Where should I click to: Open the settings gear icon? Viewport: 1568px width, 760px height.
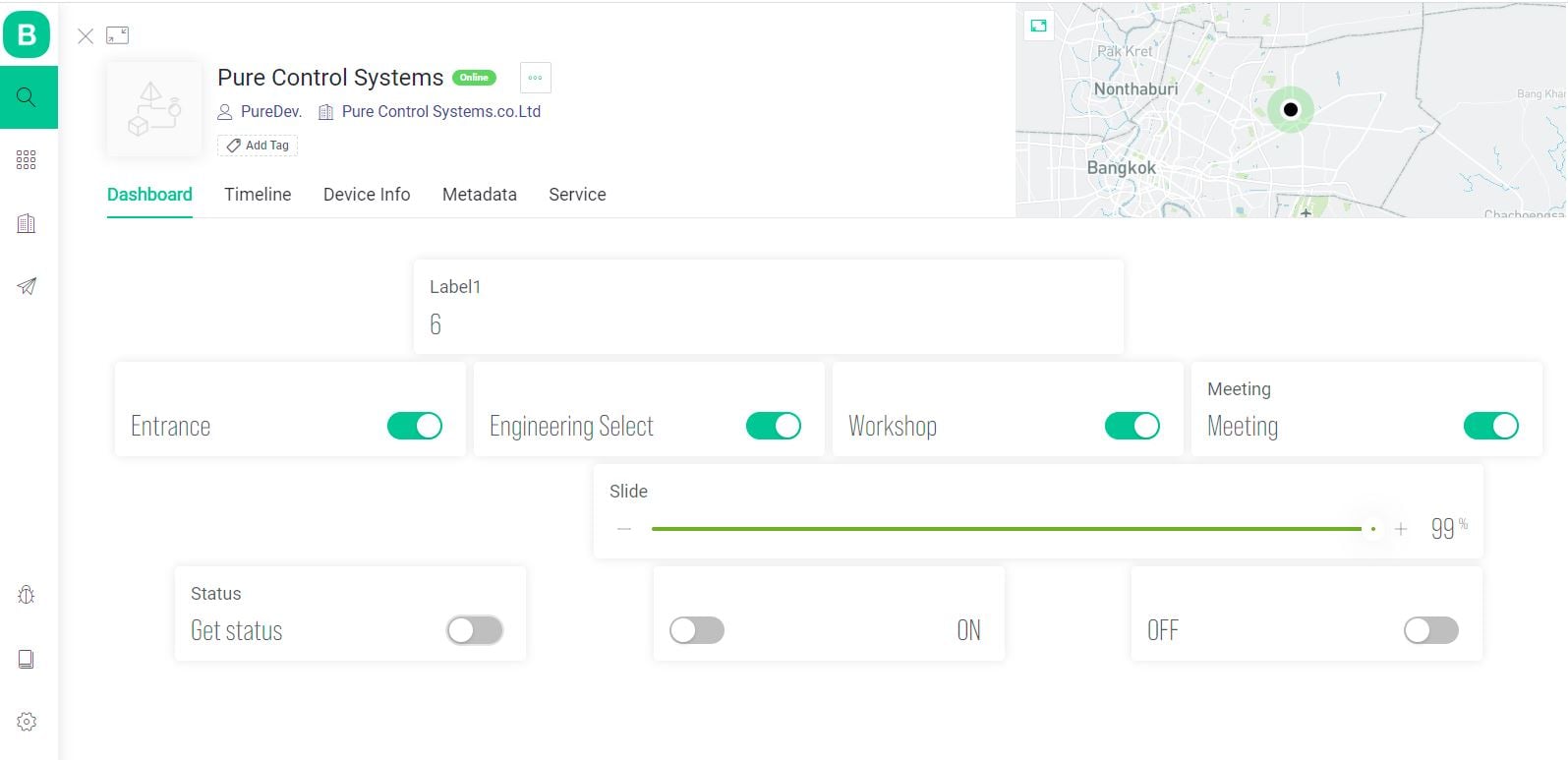[x=27, y=722]
